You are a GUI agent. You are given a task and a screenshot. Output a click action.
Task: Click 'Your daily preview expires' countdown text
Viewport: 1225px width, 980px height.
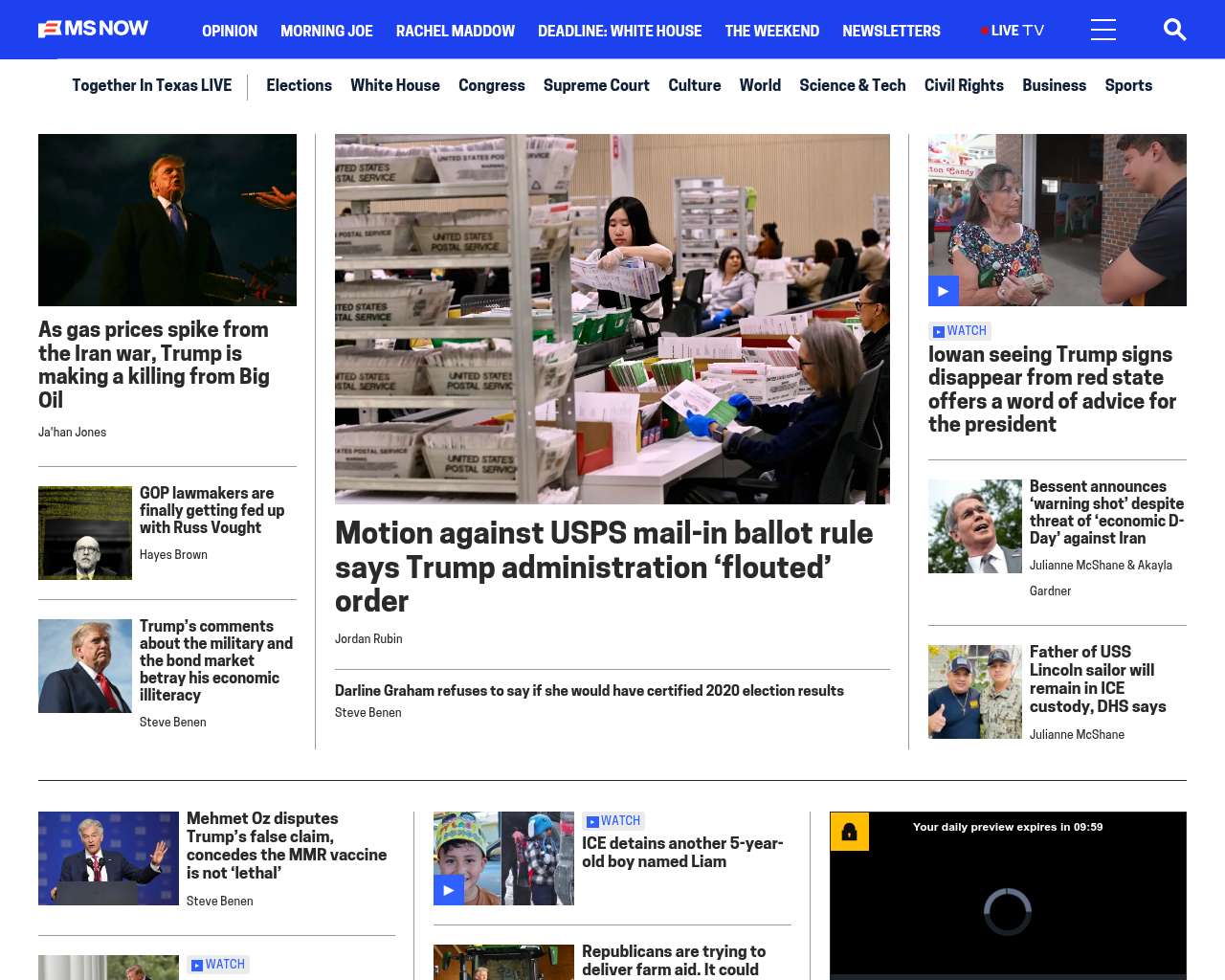pos(1008,827)
